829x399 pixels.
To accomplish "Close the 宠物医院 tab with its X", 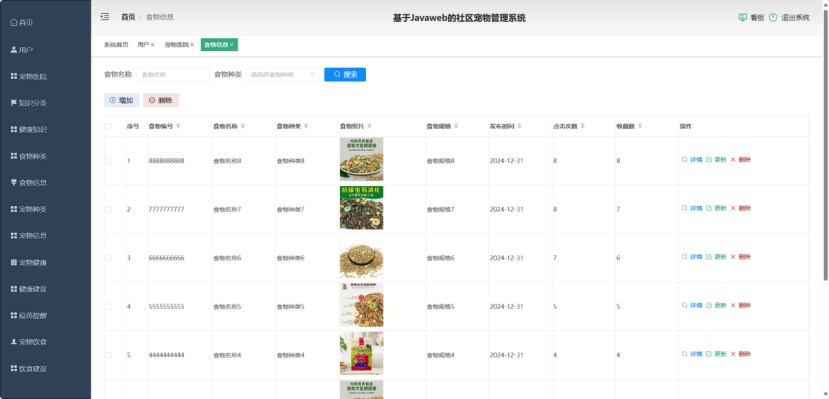I will click(192, 45).
